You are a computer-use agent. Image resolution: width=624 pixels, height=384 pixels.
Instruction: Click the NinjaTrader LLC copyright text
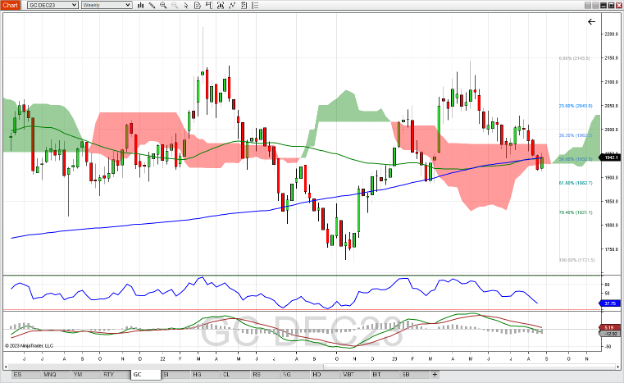point(29,346)
